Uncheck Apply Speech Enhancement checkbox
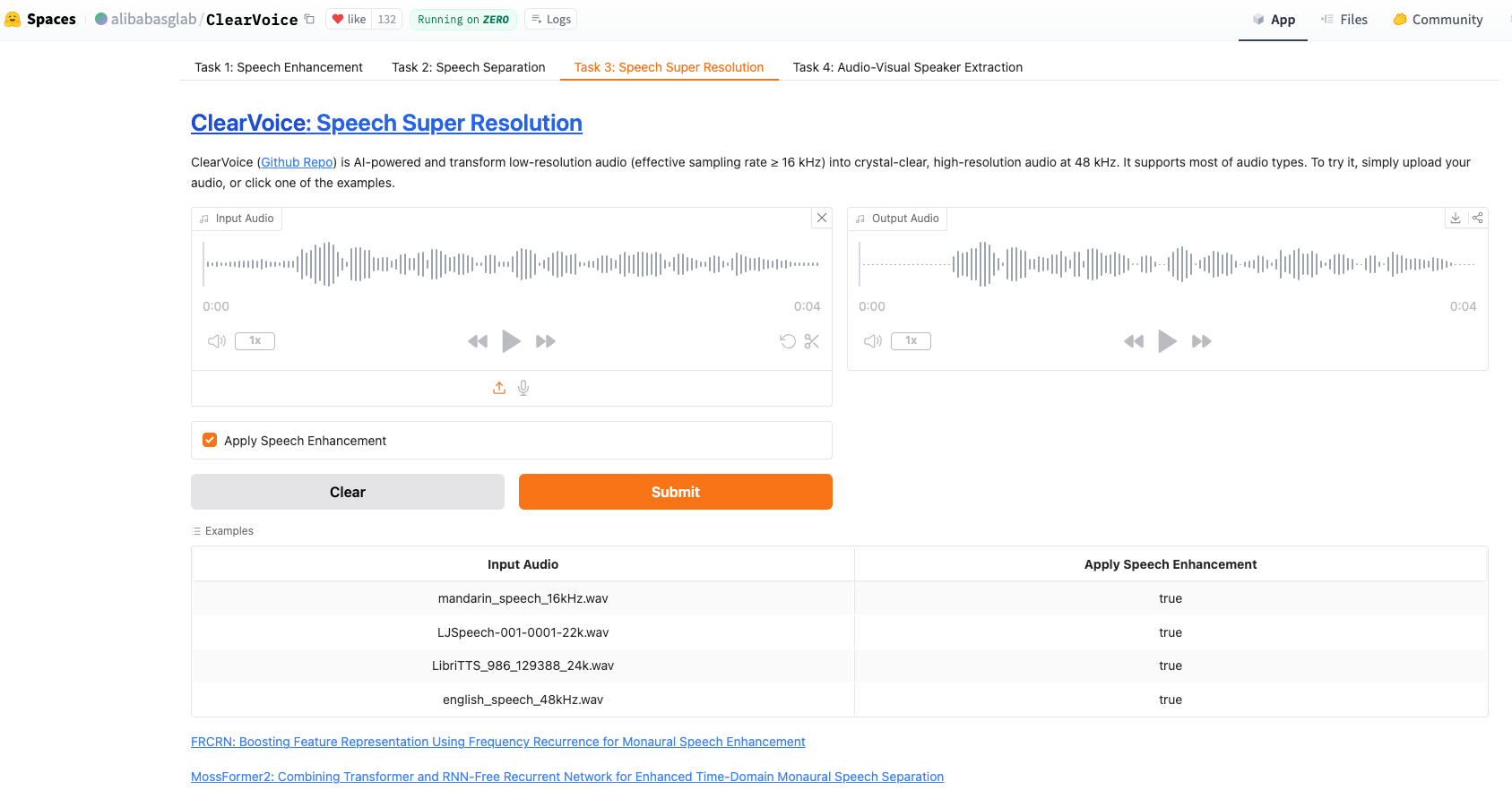 [x=210, y=441]
